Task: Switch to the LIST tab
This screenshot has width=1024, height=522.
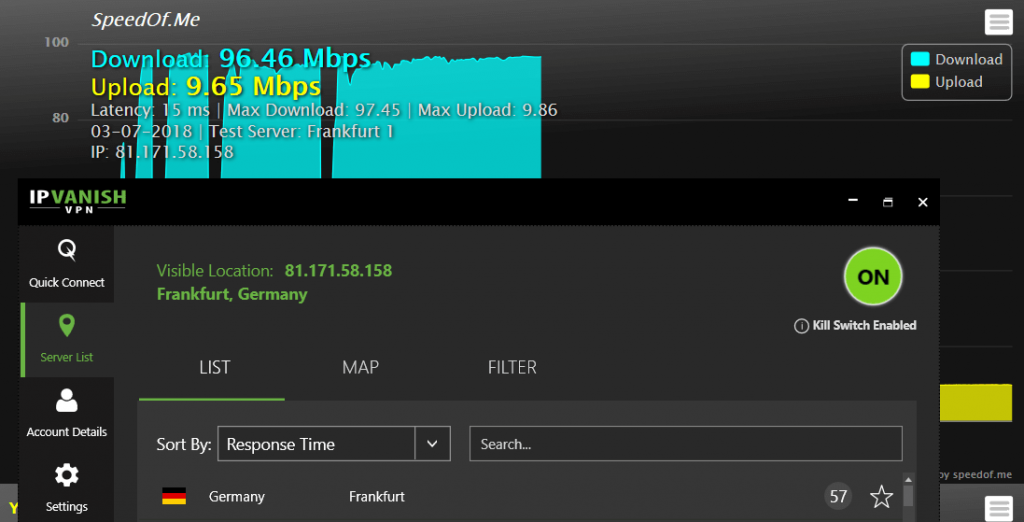Action: pos(214,367)
